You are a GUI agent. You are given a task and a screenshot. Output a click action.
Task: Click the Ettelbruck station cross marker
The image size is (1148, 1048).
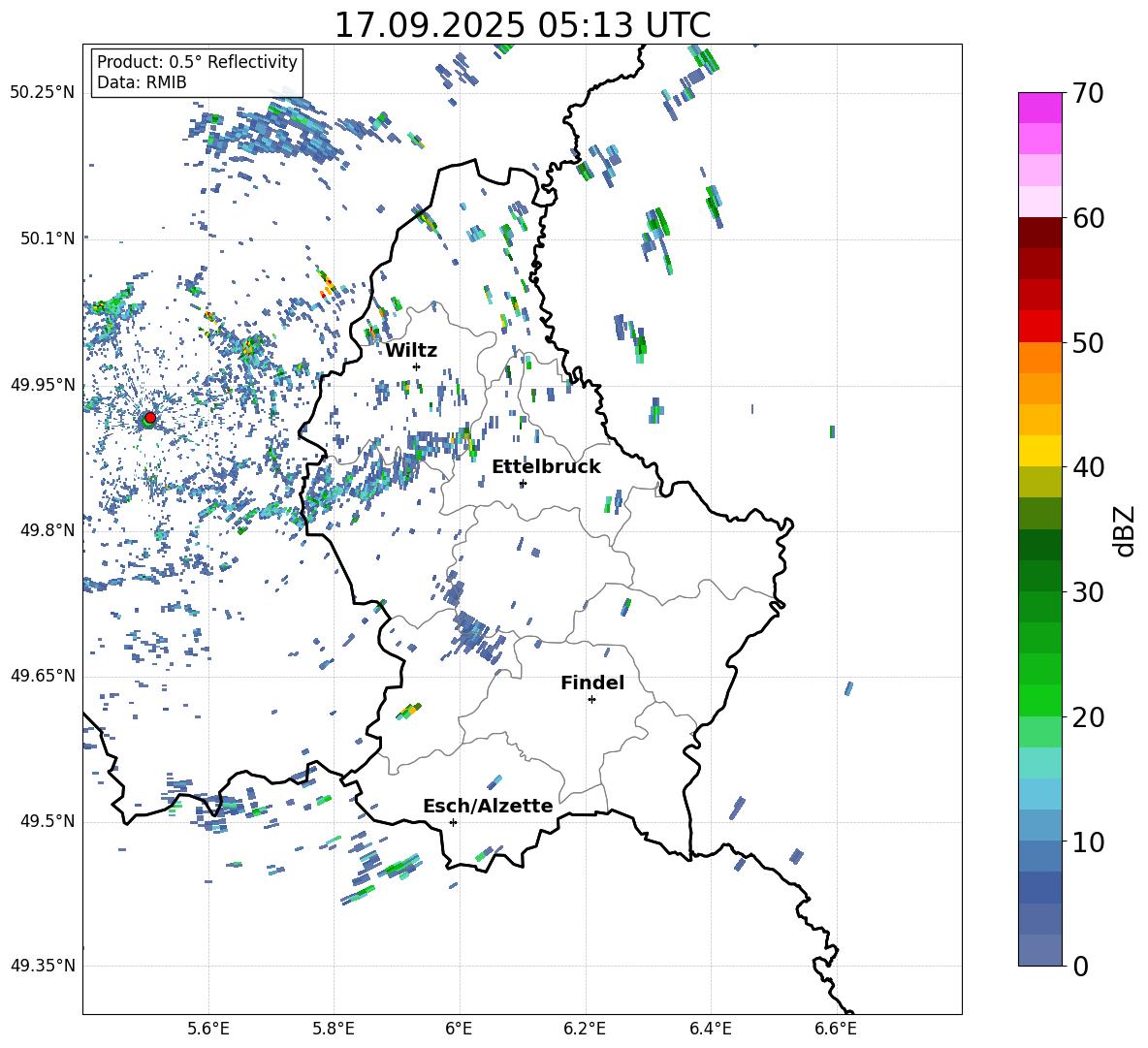click(523, 483)
